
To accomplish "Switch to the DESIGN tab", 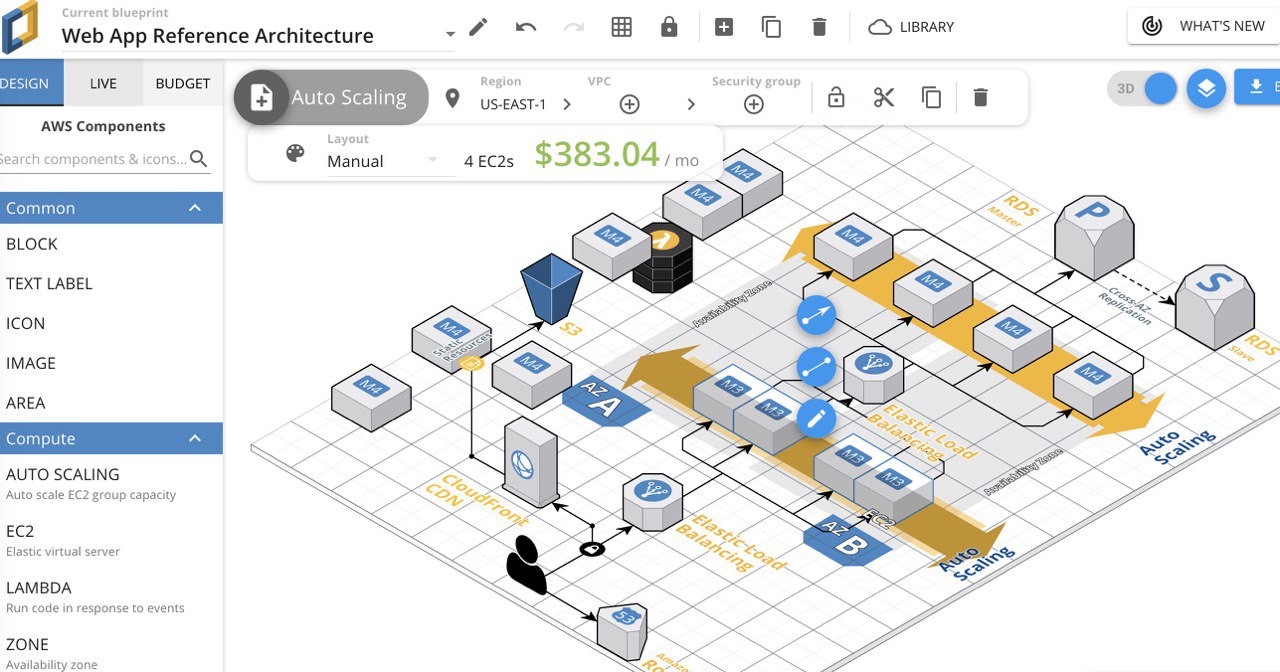I will point(30,83).
